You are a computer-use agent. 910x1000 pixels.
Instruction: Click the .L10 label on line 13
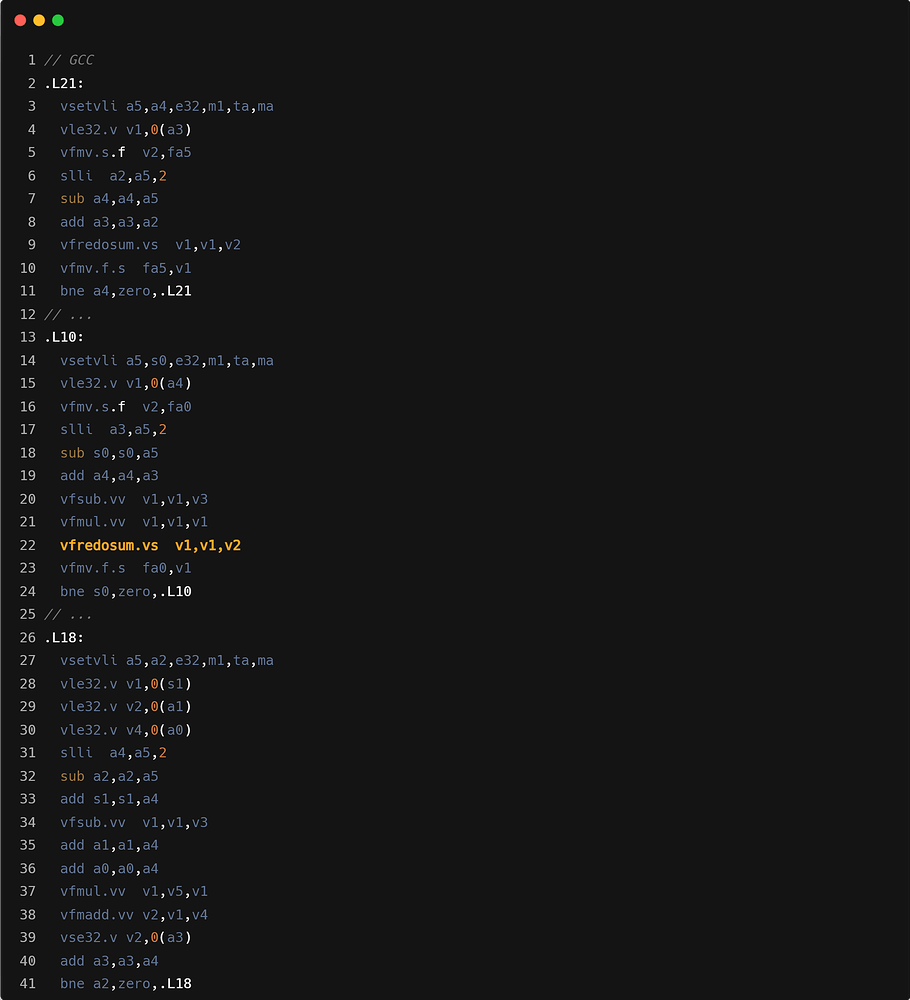[64, 337]
